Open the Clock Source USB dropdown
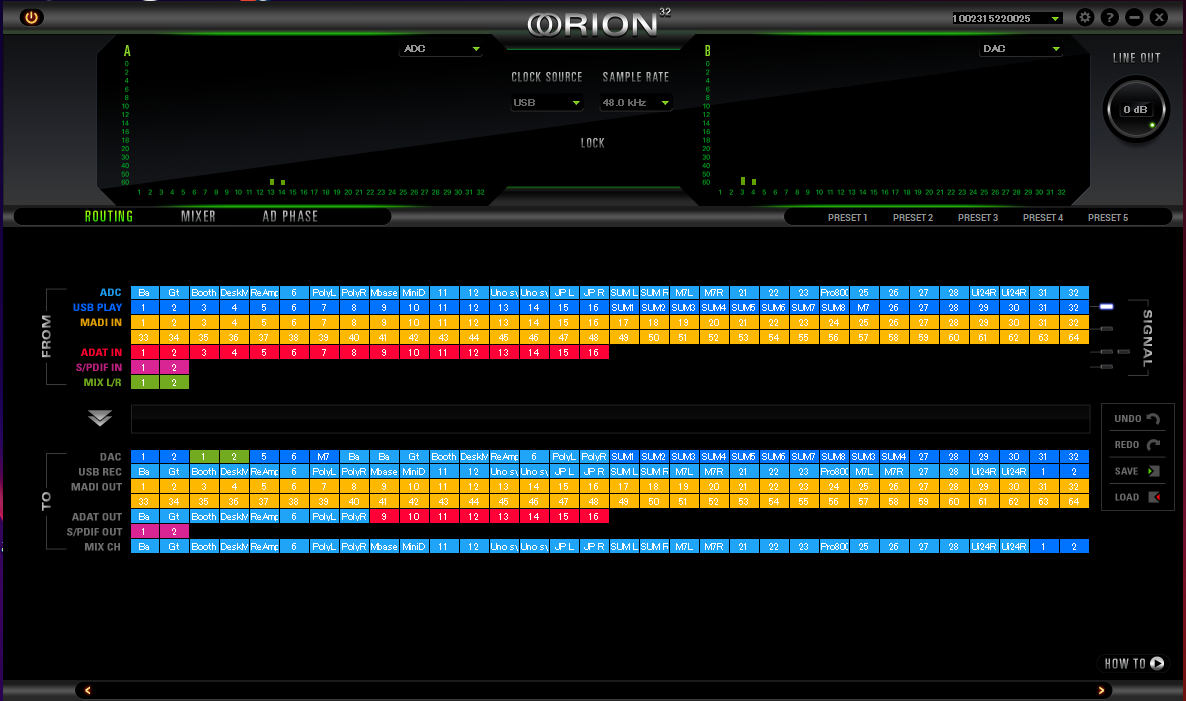Screen dimensions: 1186x701 tap(546, 102)
